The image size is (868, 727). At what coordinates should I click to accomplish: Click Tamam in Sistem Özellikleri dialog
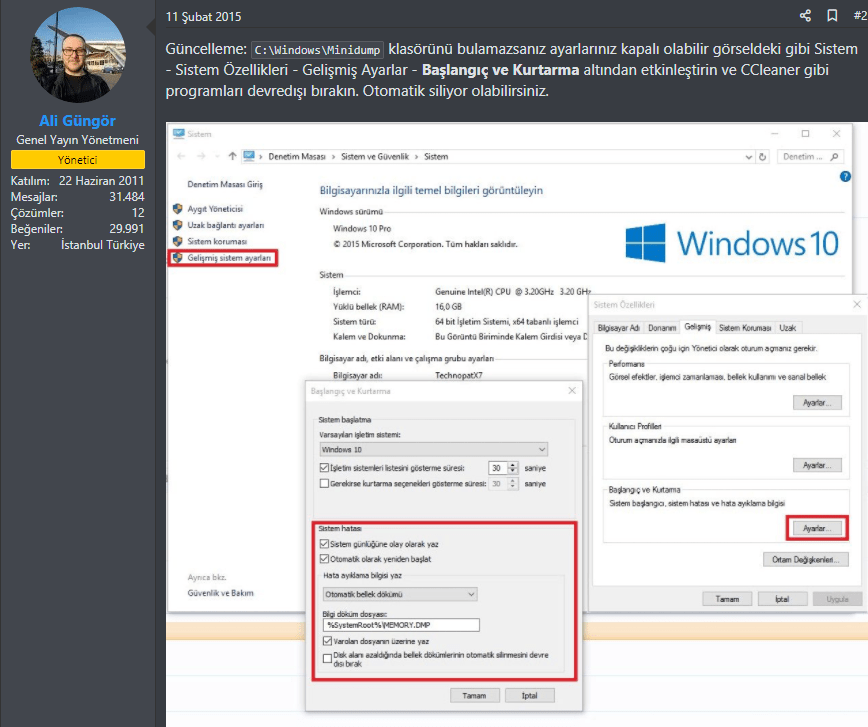[x=727, y=599]
